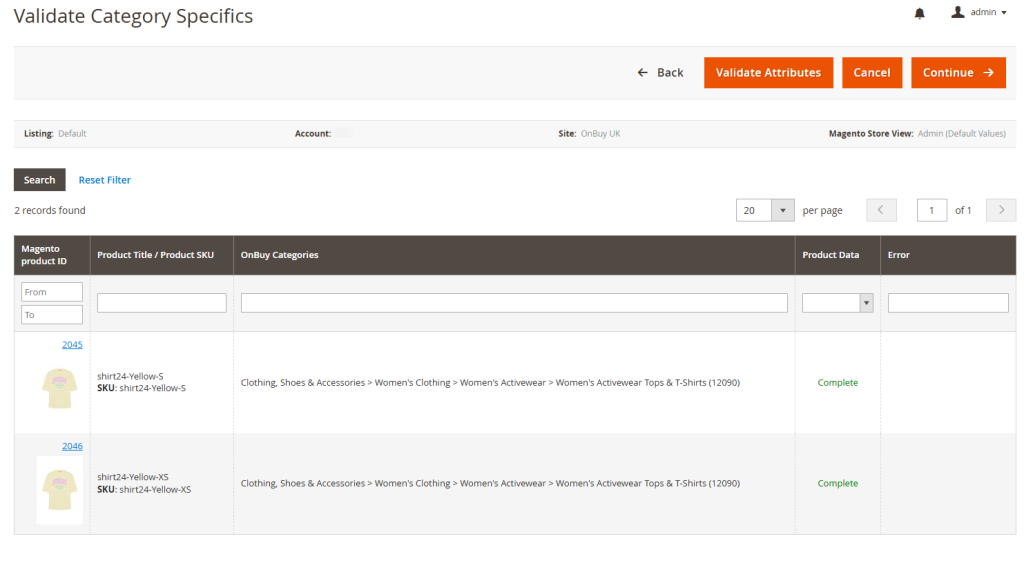1024x563 pixels.
Task: Click the product ID To filter field
Action: click(52, 315)
